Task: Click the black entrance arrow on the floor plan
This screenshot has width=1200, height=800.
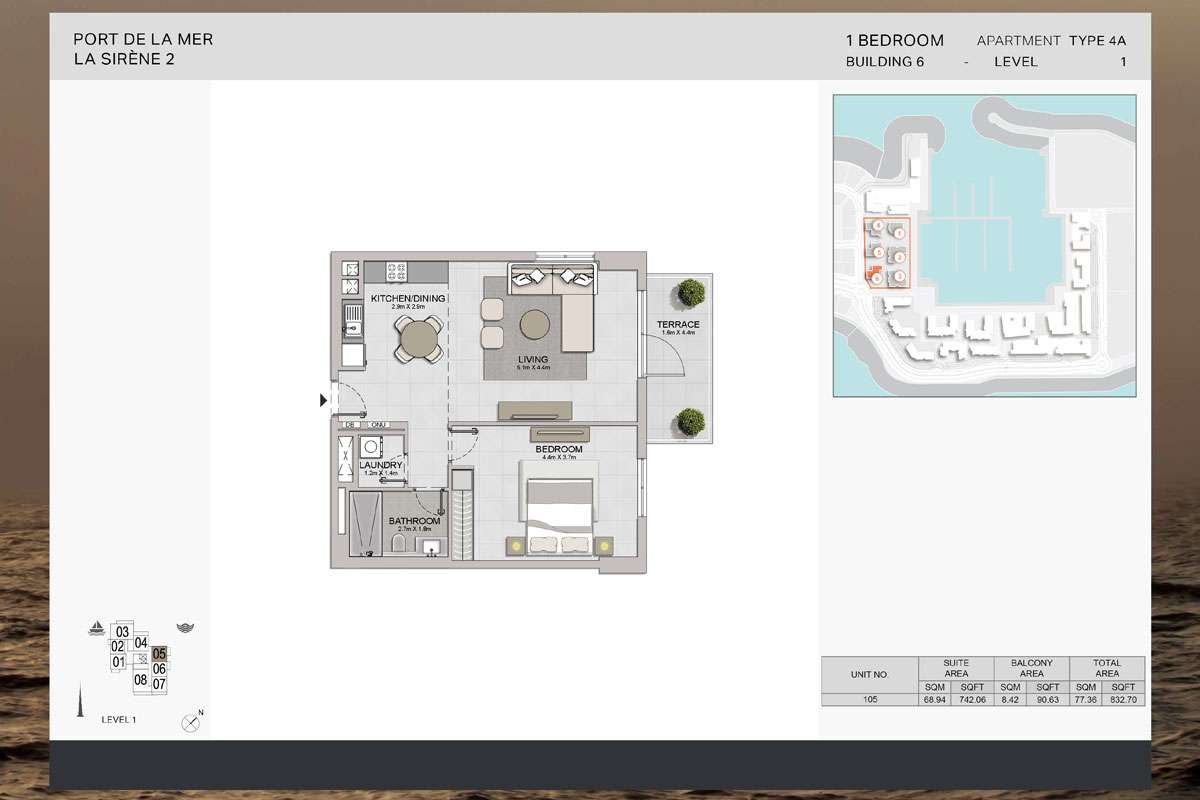Action: coord(323,401)
